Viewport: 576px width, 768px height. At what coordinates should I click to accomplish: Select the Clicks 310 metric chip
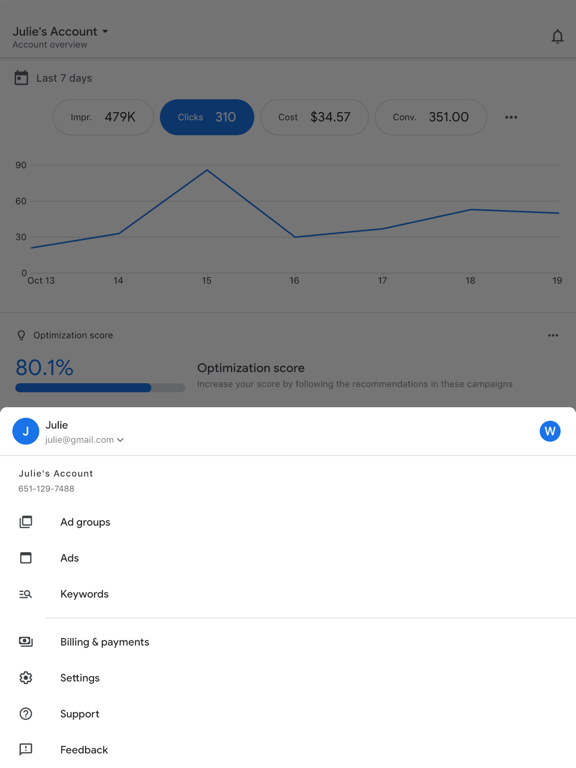click(207, 117)
